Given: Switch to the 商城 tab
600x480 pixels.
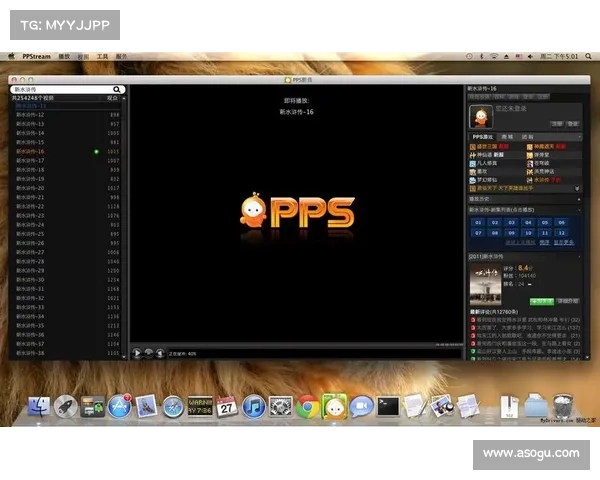Looking at the screenshot, I should [x=507, y=137].
